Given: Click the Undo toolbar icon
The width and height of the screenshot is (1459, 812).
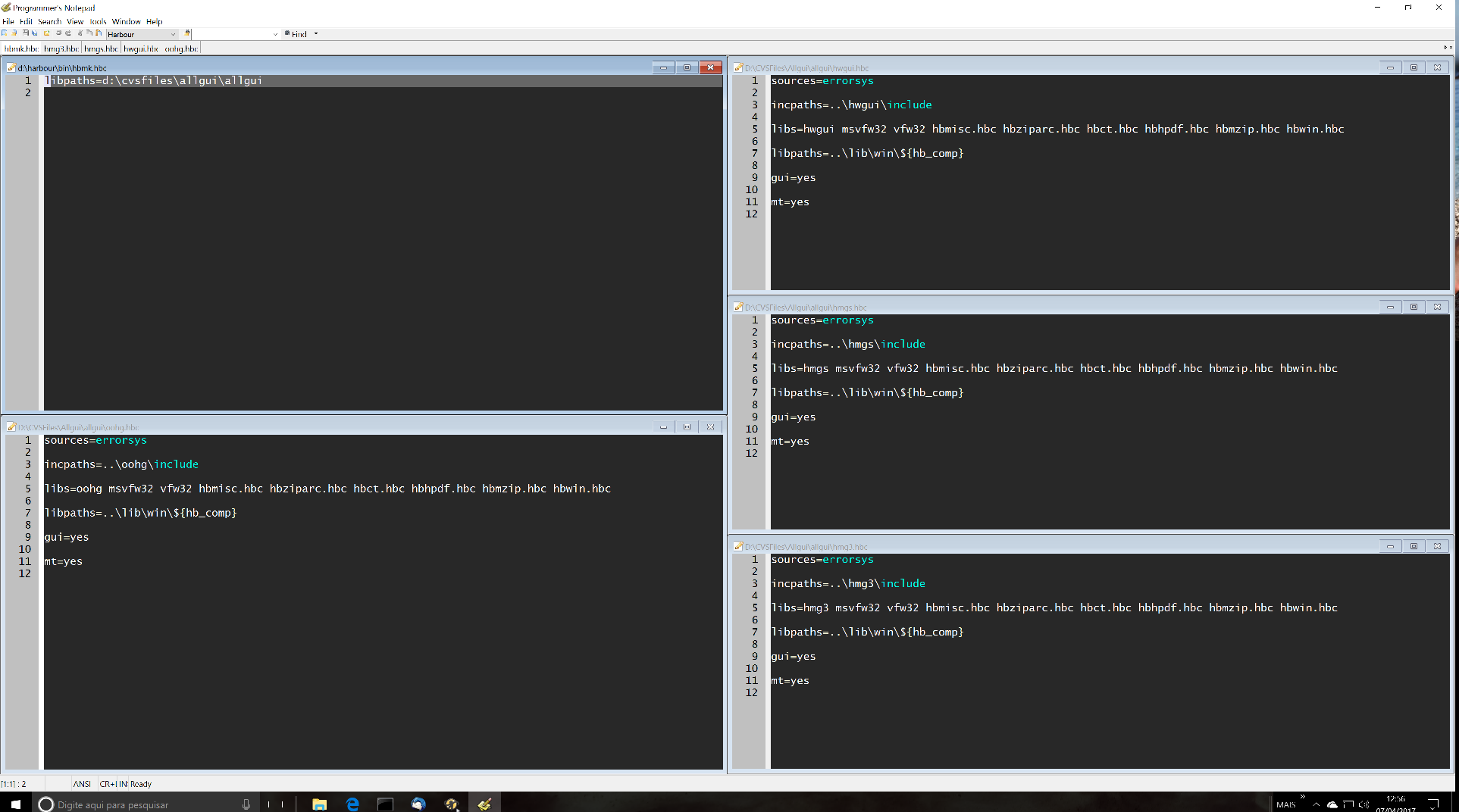Looking at the screenshot, I should coord(58,33).
